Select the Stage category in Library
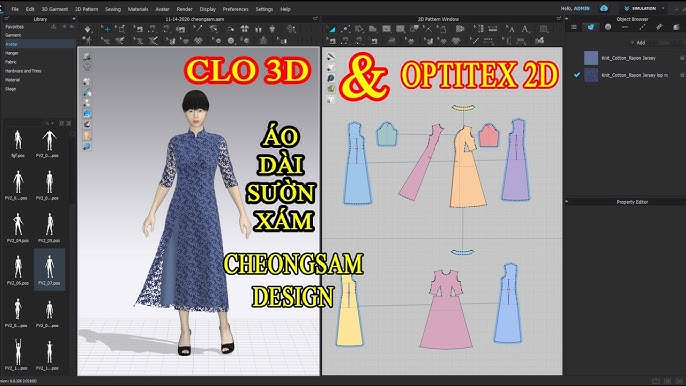This screenshot has width=686, height=386. pyautogui.click(x=10, y=89)
